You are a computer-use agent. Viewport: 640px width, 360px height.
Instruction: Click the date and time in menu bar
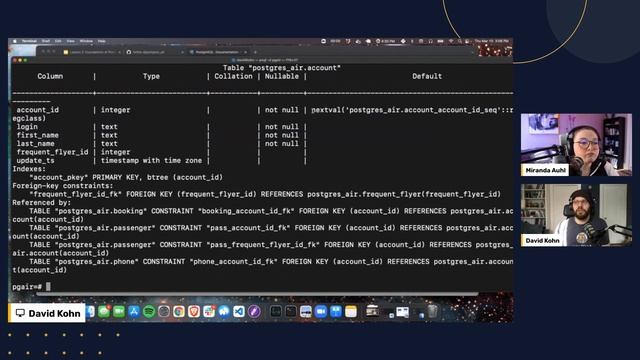[492, 41]
